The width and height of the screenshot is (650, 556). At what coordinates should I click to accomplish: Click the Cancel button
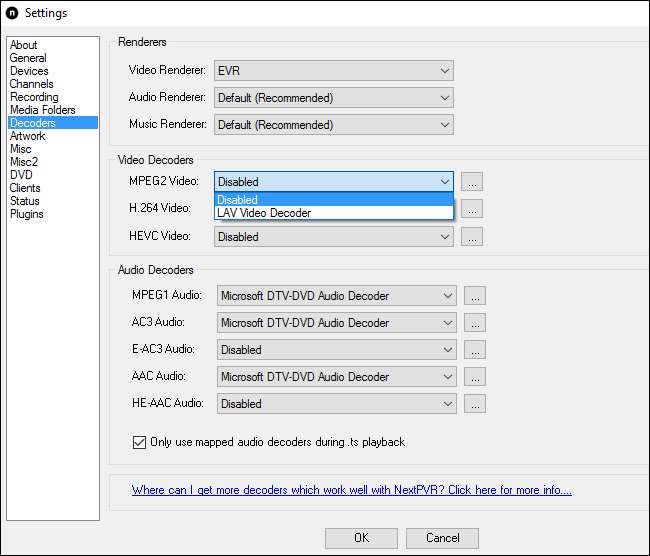(442, 538)
